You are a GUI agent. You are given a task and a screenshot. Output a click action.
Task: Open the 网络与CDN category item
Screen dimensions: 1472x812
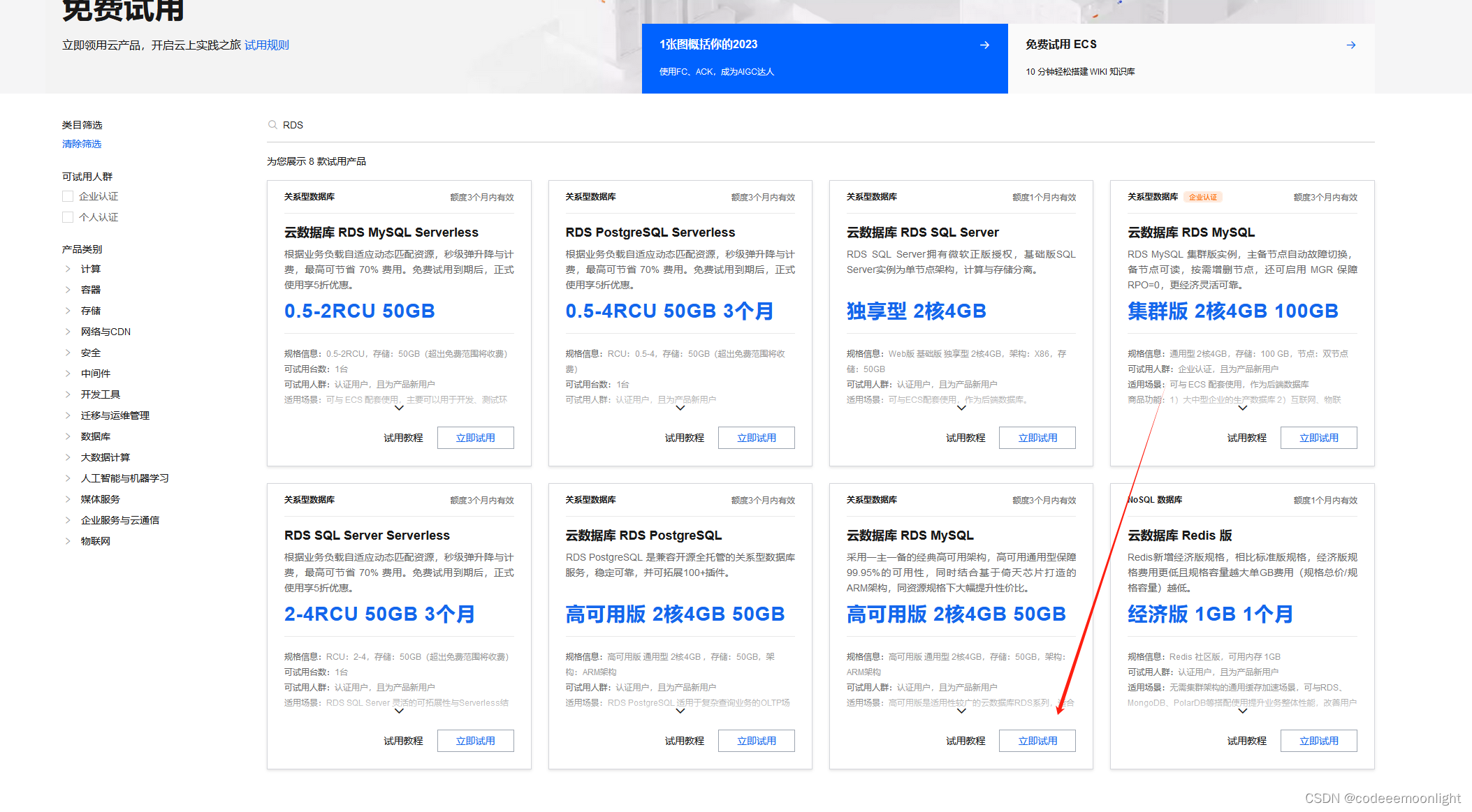coord(105,332)
